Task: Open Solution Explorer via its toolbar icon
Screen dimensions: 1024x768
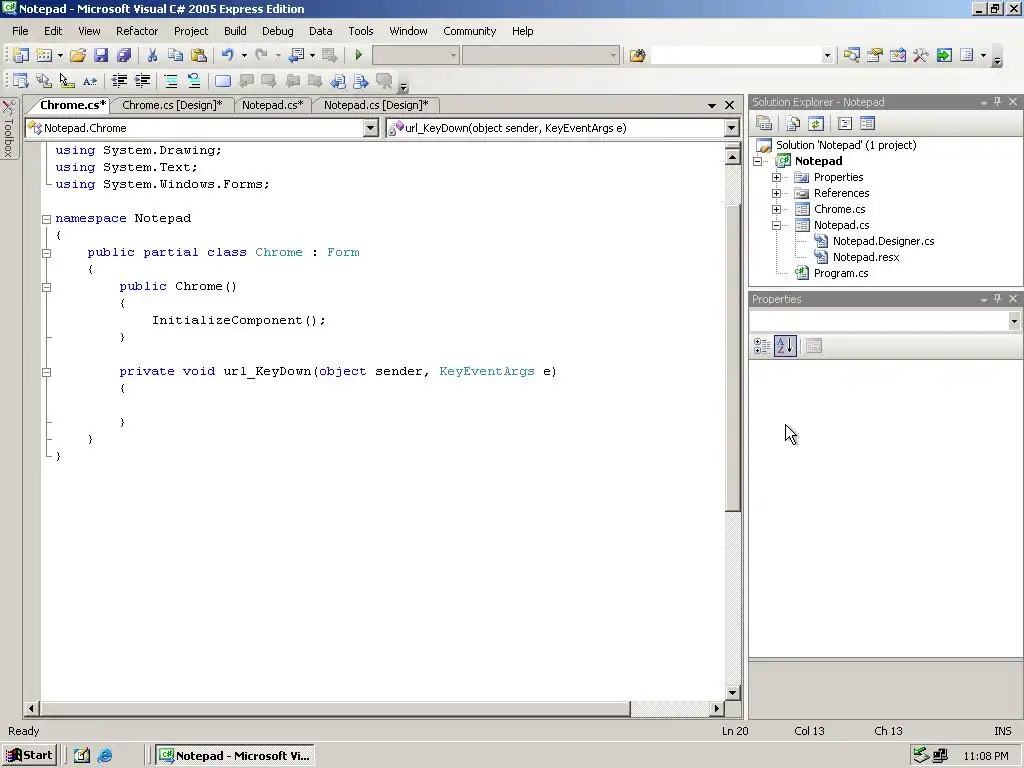Action: click(x=852, y=56)
